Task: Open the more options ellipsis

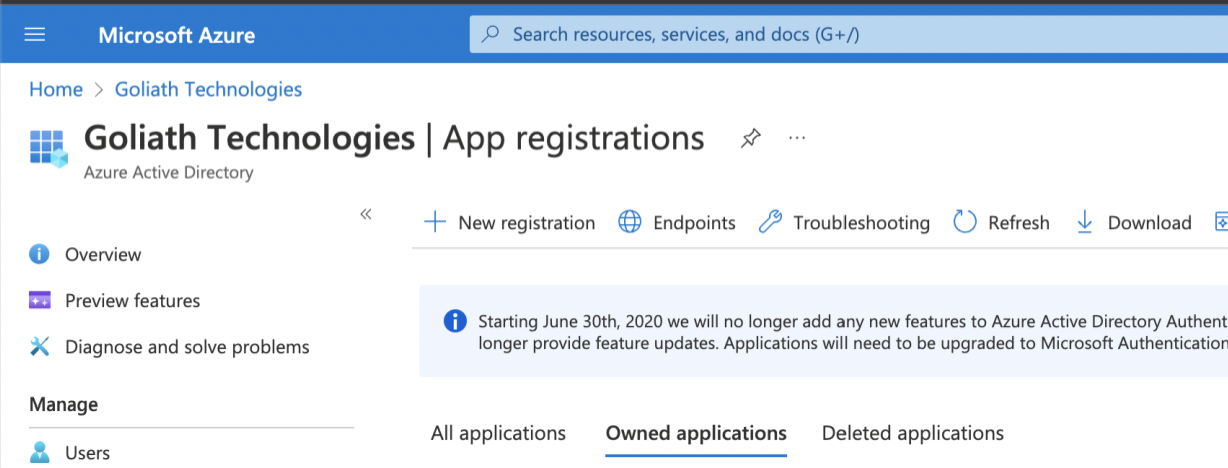Action: coord(797,138)
